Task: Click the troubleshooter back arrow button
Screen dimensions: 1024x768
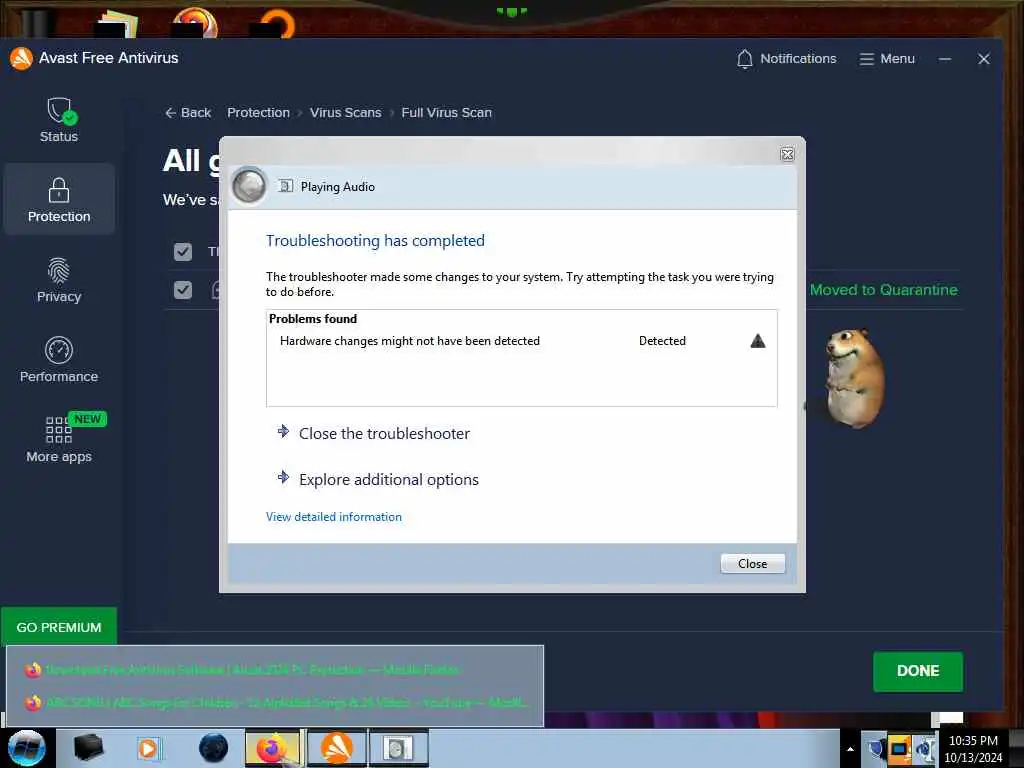Action: pos(249,185)
